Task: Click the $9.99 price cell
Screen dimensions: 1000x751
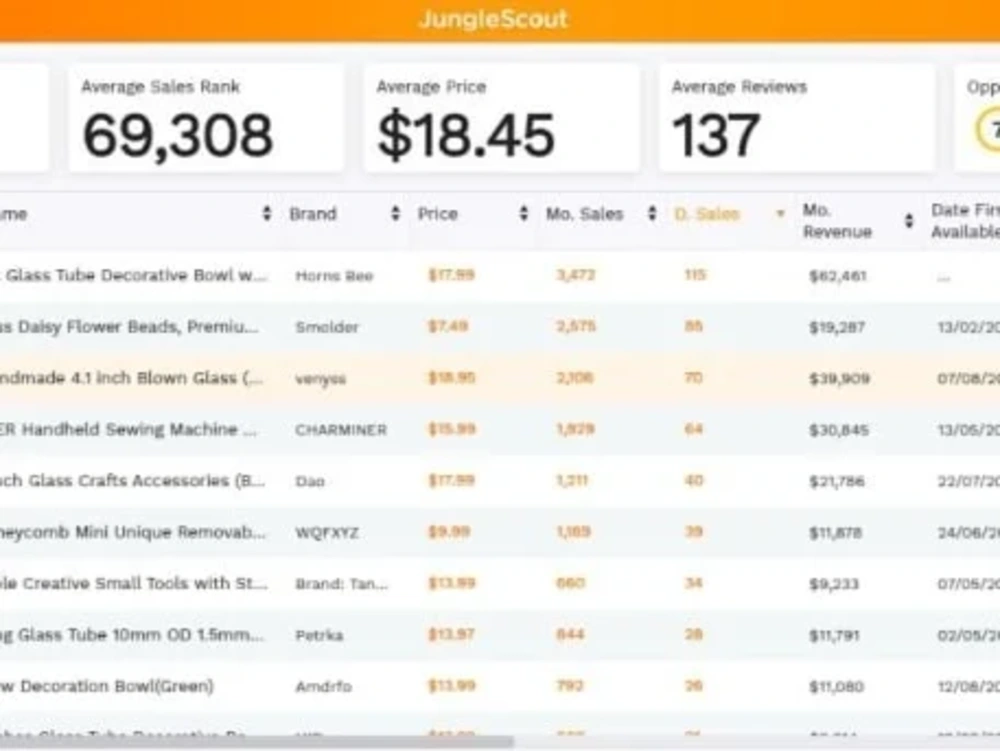Action: tap(449, 532)
